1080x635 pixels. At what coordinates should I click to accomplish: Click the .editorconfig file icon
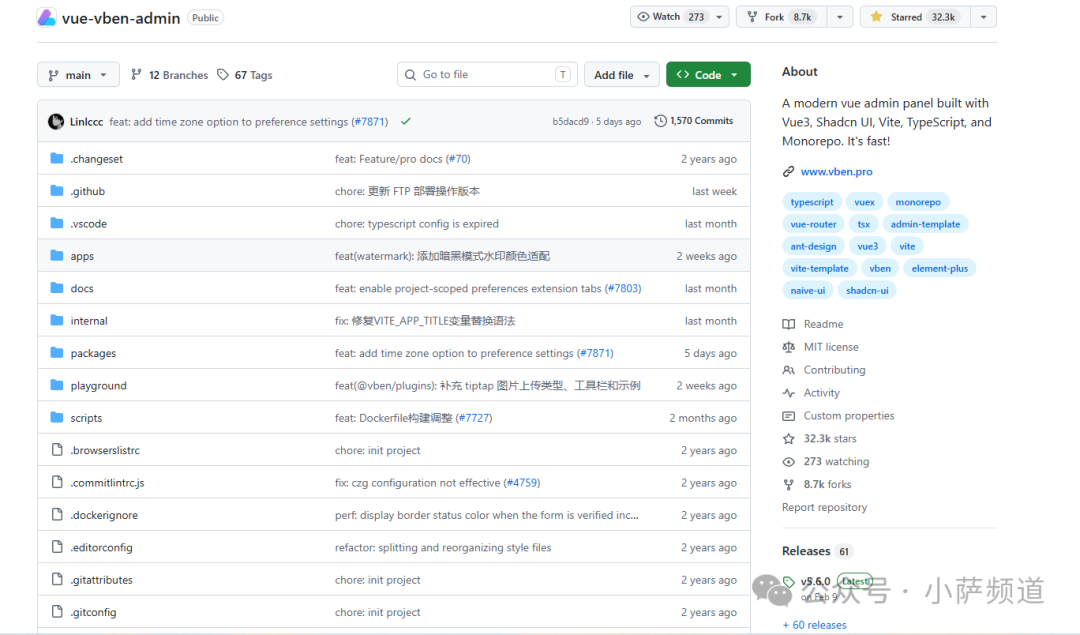[x=57, y=547]
